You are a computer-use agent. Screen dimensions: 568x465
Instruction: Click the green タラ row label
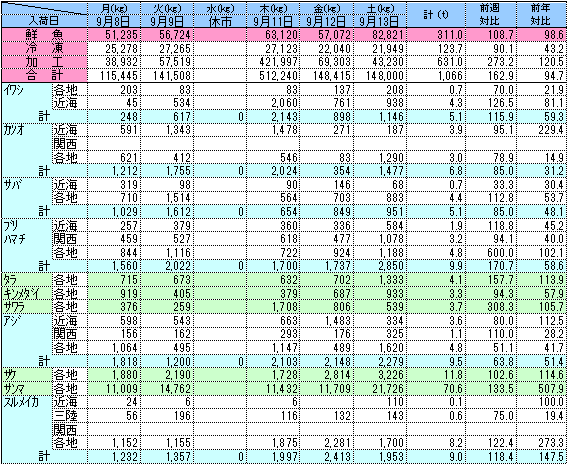point(26,280)
